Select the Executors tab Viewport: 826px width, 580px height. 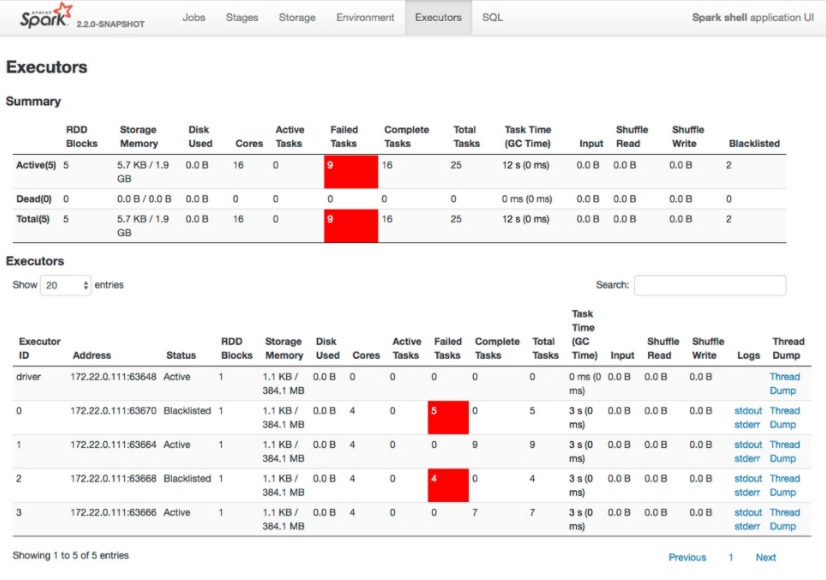438,17
